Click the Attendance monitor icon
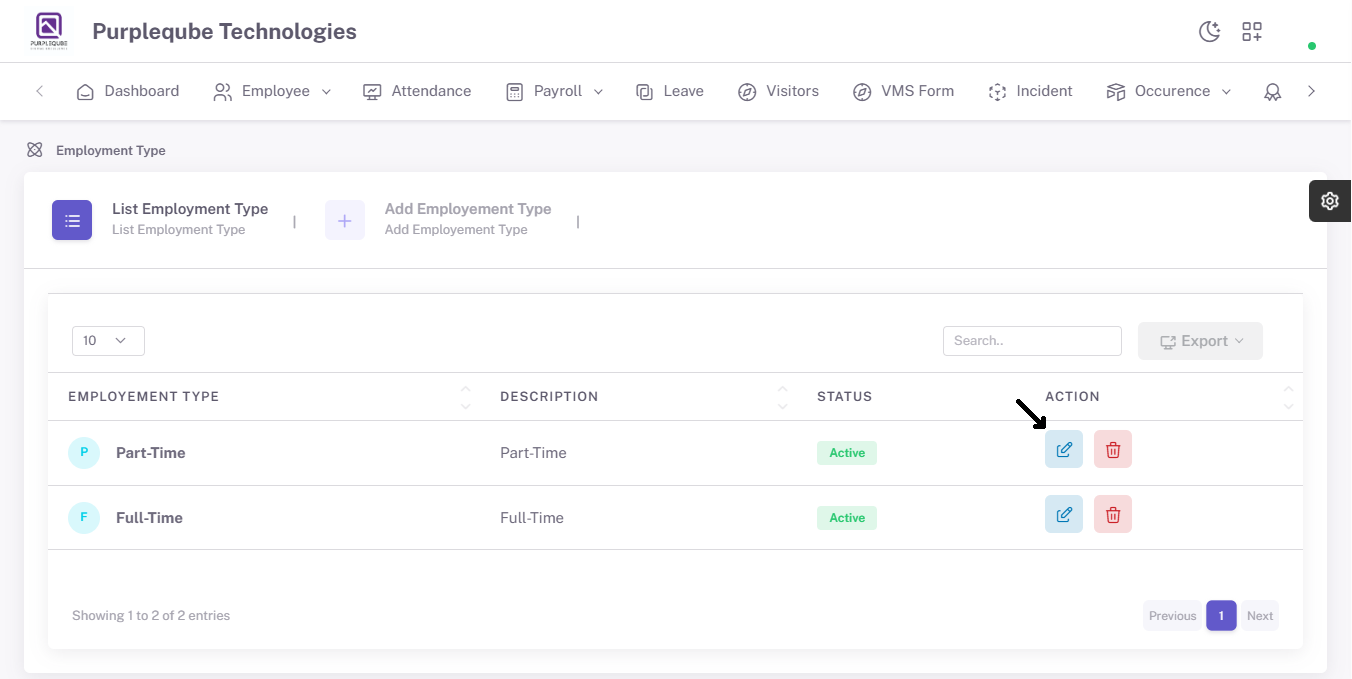This screenshot has width=1352, height=679. [x=372, y=92]
